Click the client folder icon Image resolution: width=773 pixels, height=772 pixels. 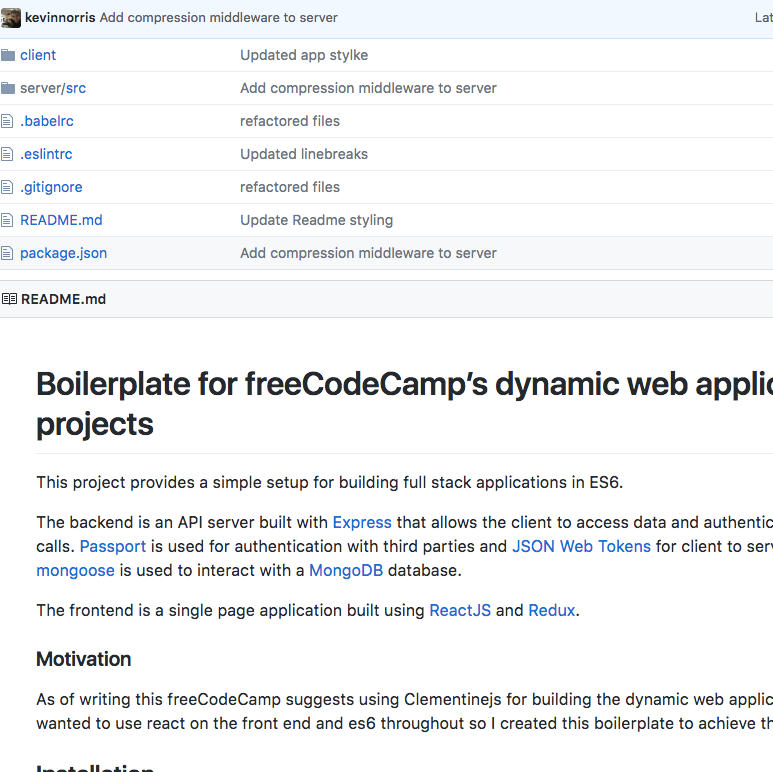click(8, 55)
